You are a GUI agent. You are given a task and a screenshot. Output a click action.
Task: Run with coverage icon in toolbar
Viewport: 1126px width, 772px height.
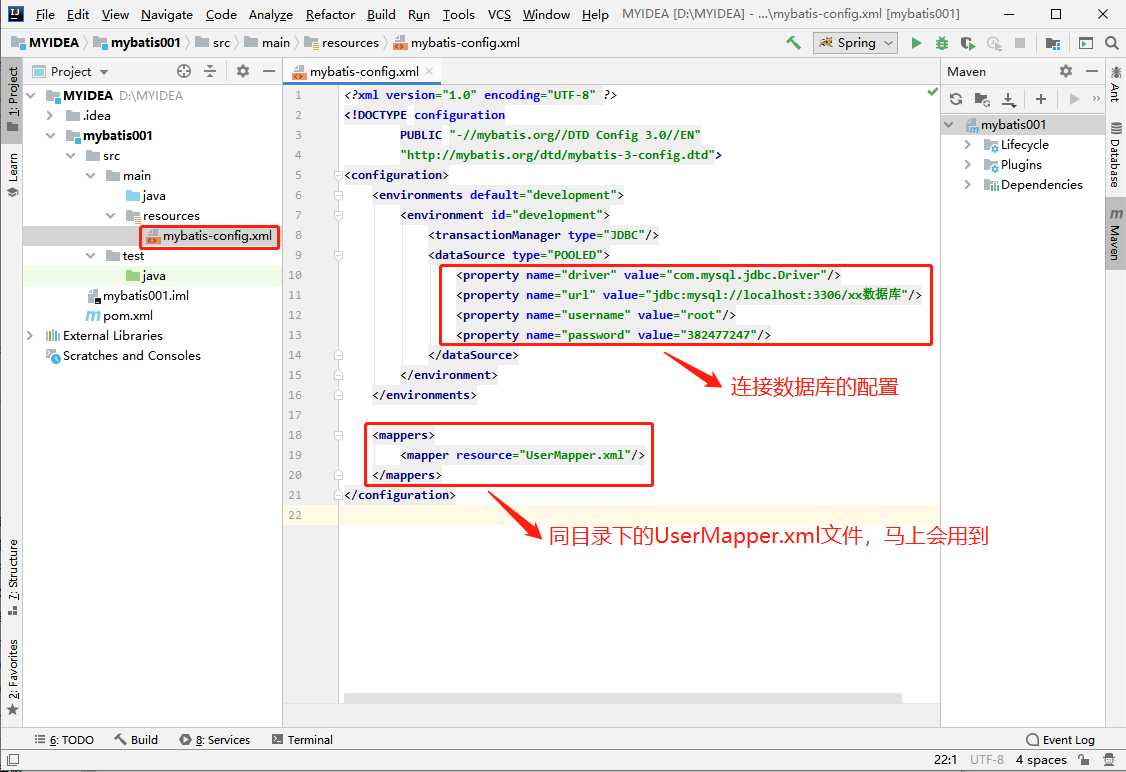coord(967,43)
